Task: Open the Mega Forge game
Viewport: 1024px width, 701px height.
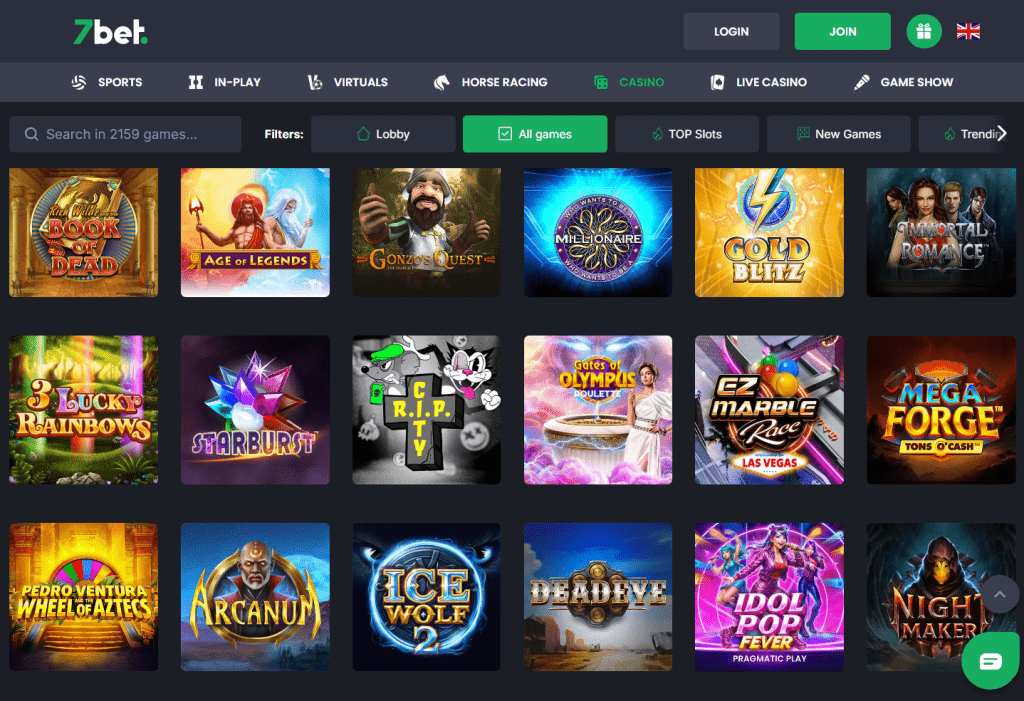Action: click(x=941, y=410)
